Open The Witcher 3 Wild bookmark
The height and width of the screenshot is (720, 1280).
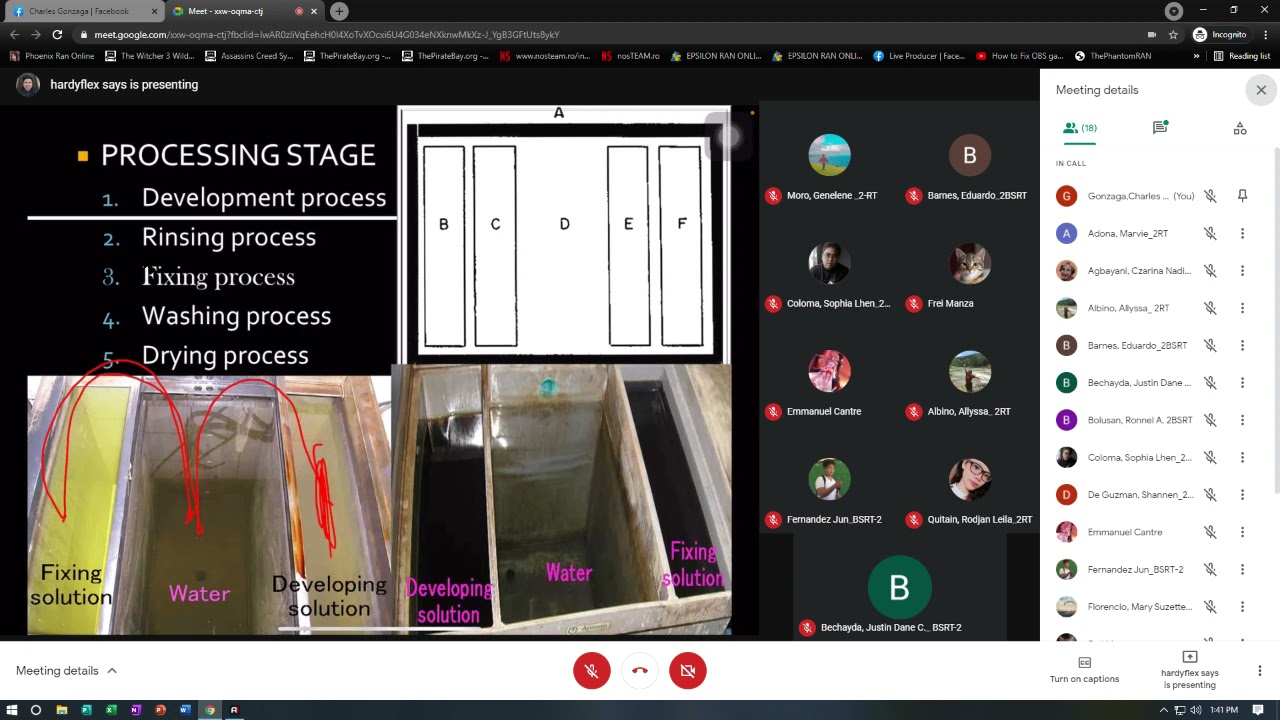pyautogui.click(x=150, y=56)
